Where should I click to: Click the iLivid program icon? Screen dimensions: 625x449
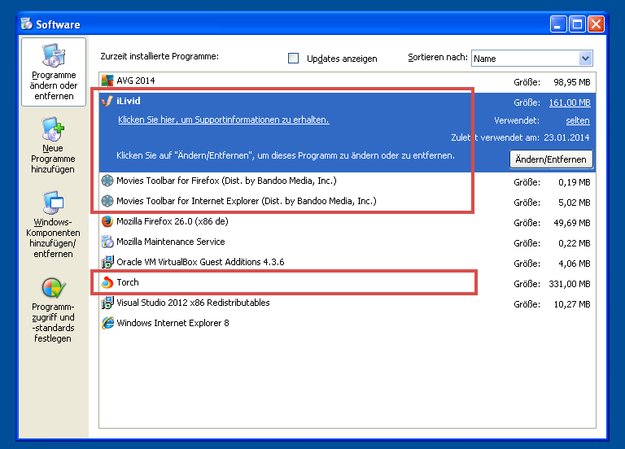point(107,101)
